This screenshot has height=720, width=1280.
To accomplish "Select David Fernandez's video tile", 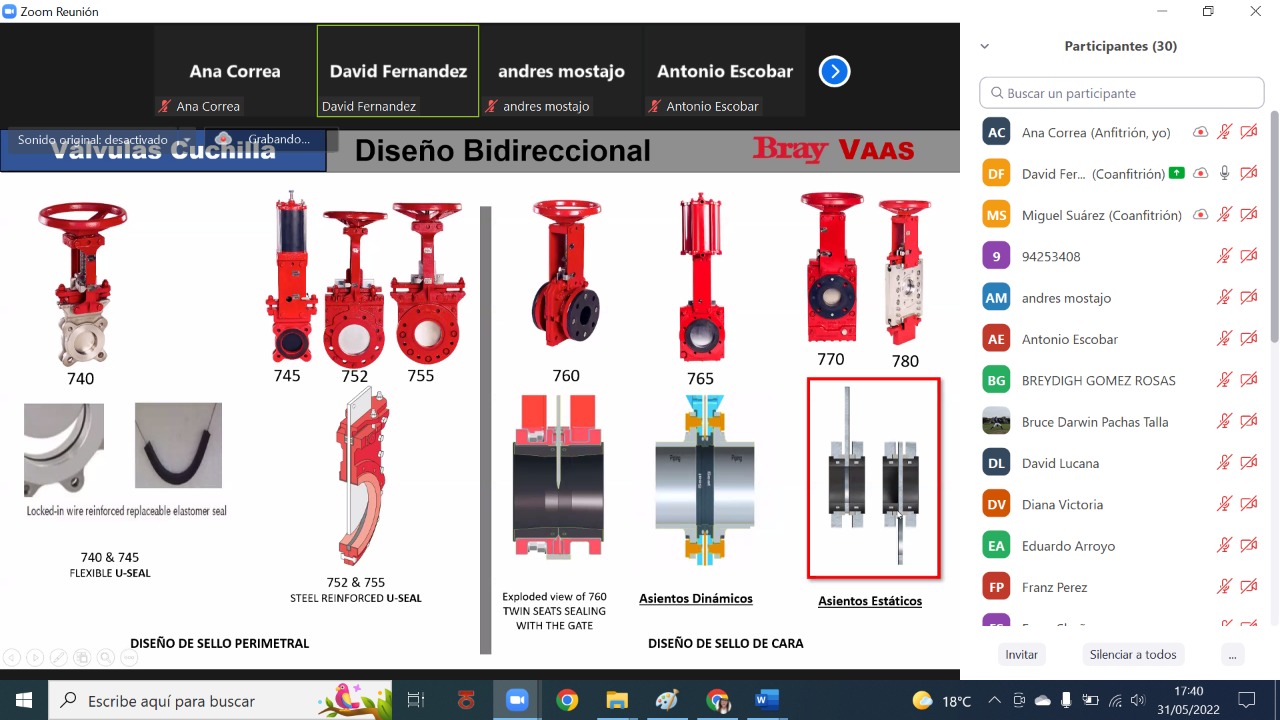I will point(398,71).
